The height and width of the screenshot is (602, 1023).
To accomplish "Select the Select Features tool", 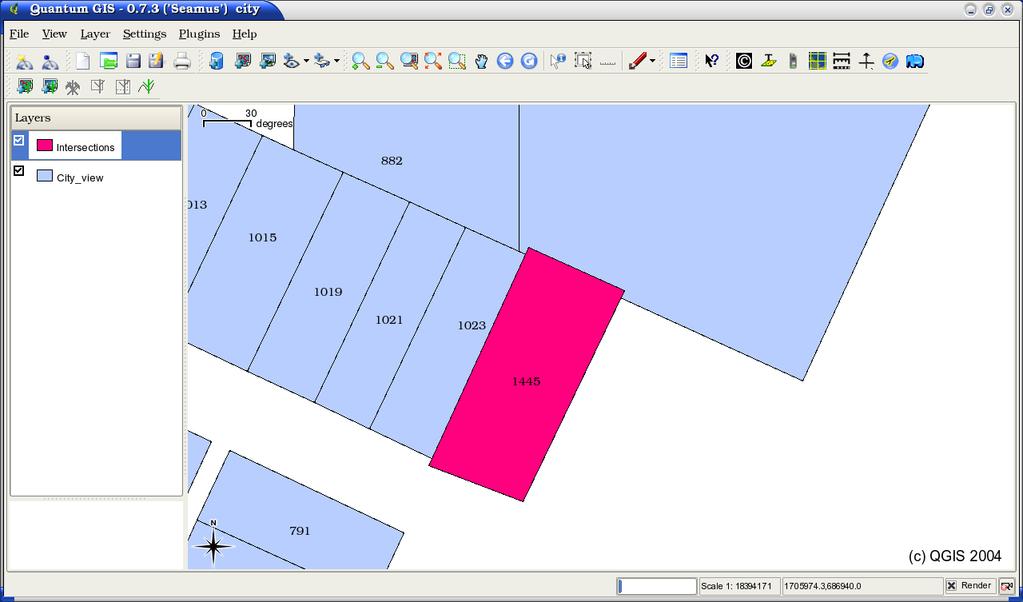I will coord(583,61).
